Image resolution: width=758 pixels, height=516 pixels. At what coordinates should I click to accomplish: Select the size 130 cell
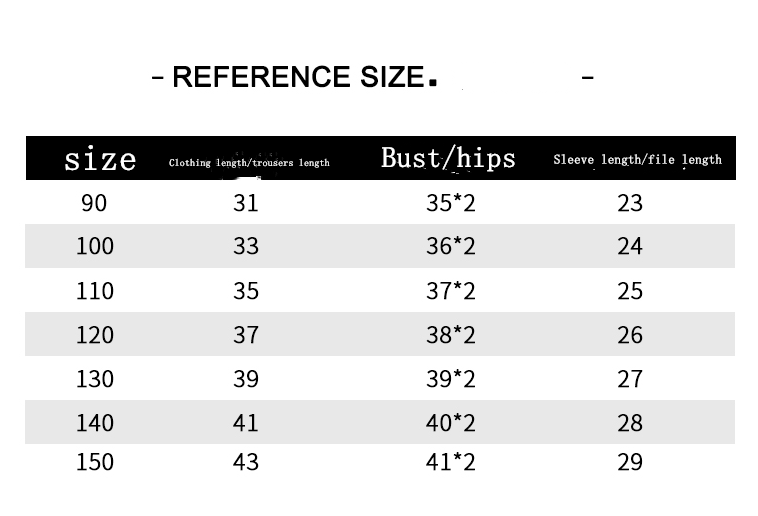point(95,379)
